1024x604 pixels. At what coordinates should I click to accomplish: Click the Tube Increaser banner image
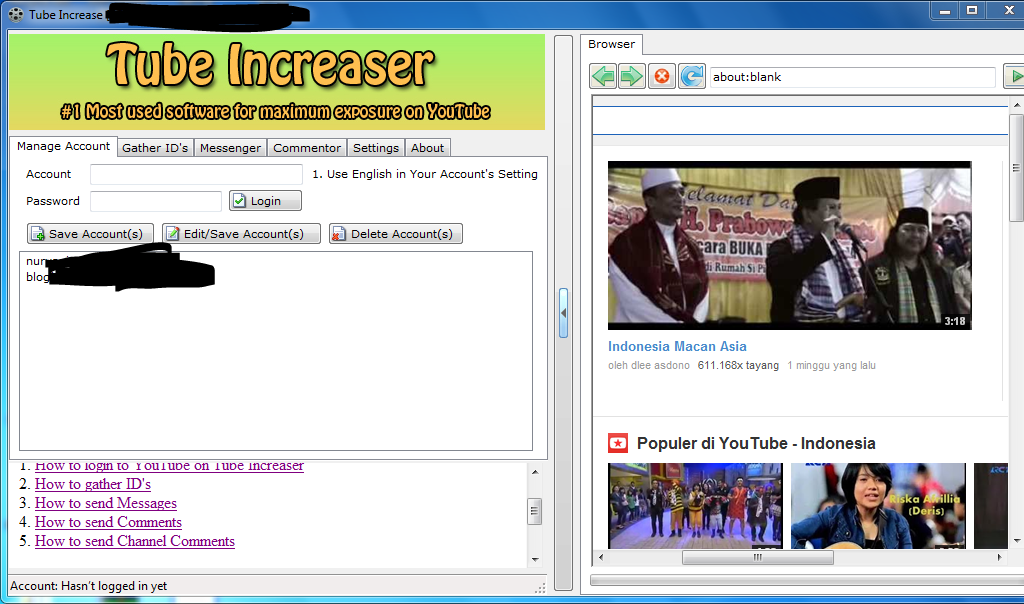click(x=277, y=82)
